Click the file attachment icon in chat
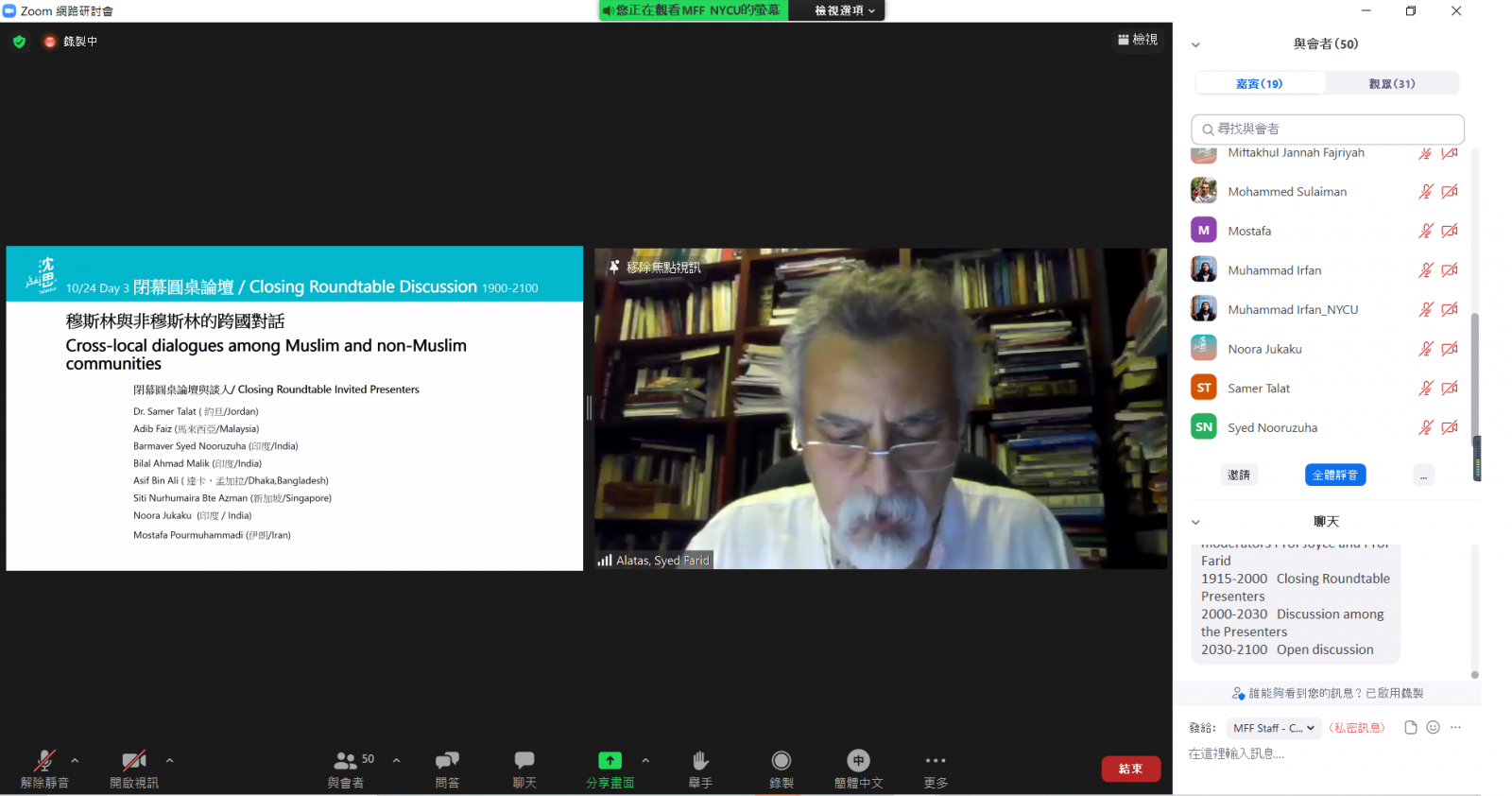 pyautogui.click(x=1411, y=728)
